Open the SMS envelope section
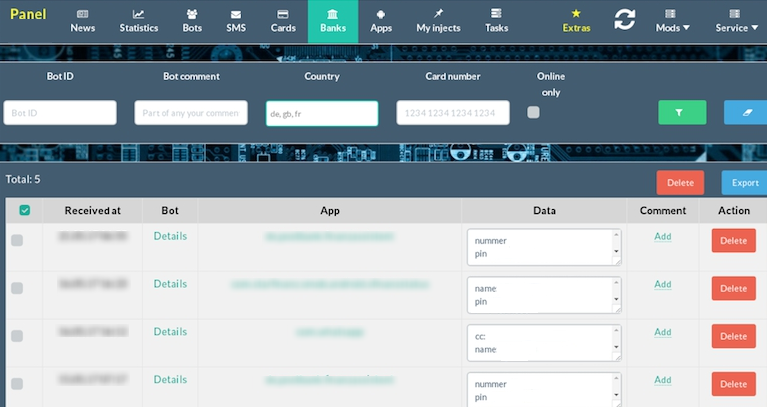Screen dimensions: 767x407 [x=236, y=22]
